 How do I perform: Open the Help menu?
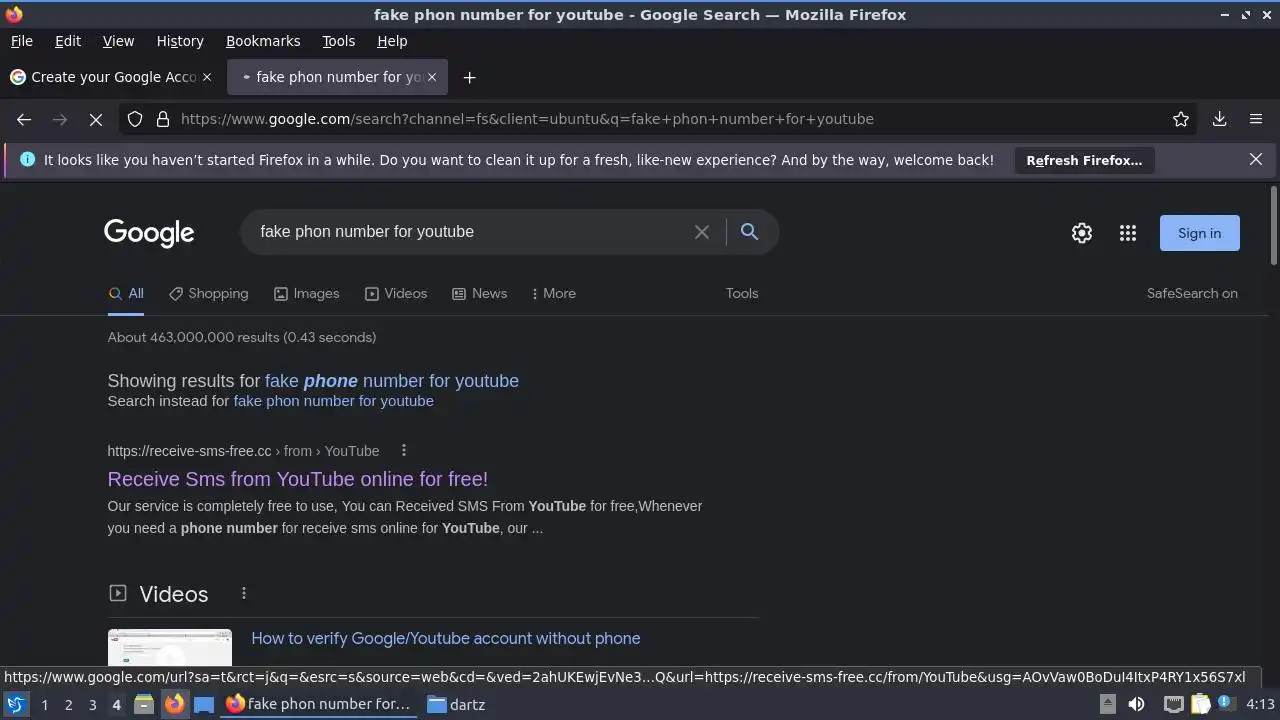point(392,41)
